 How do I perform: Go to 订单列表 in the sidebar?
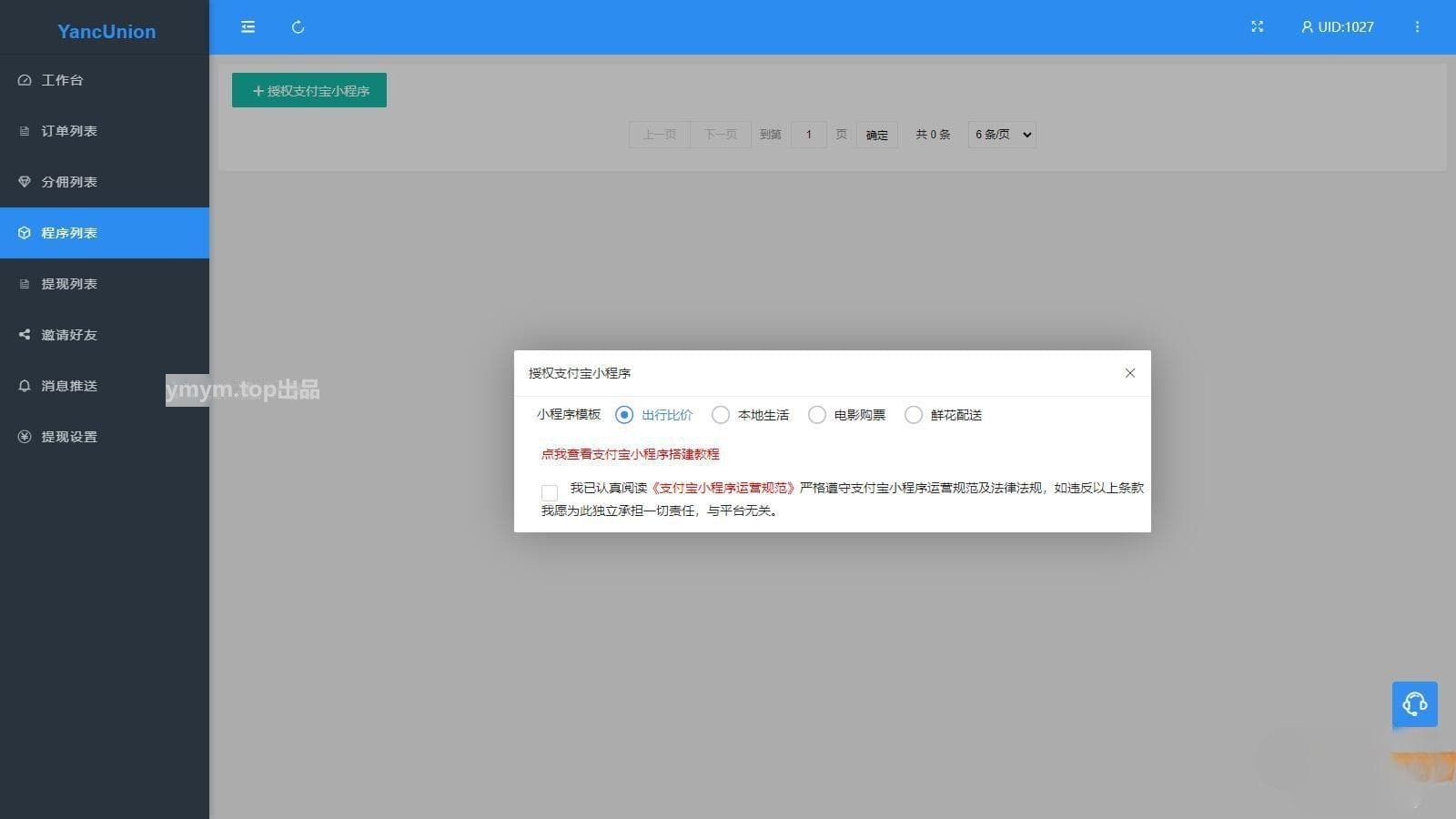click(x=105, y=131)
